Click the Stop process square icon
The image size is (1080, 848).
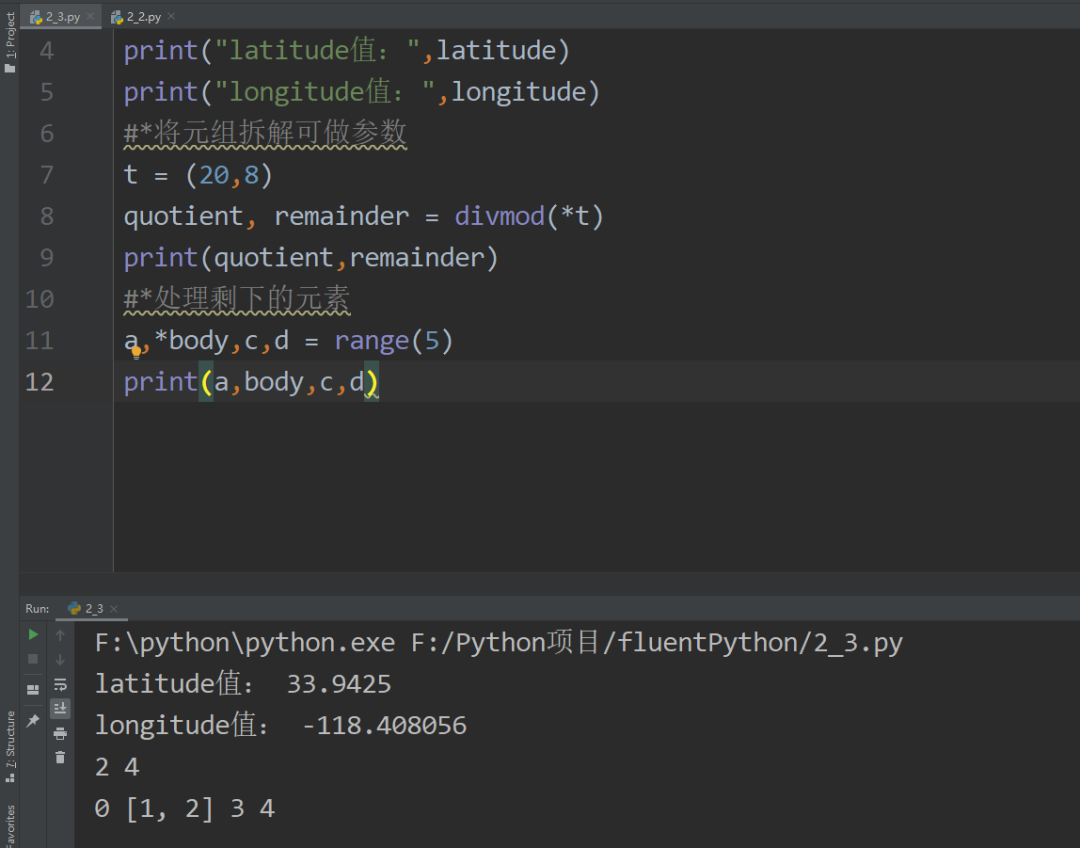pyautogui.click(x=32, y=659)
